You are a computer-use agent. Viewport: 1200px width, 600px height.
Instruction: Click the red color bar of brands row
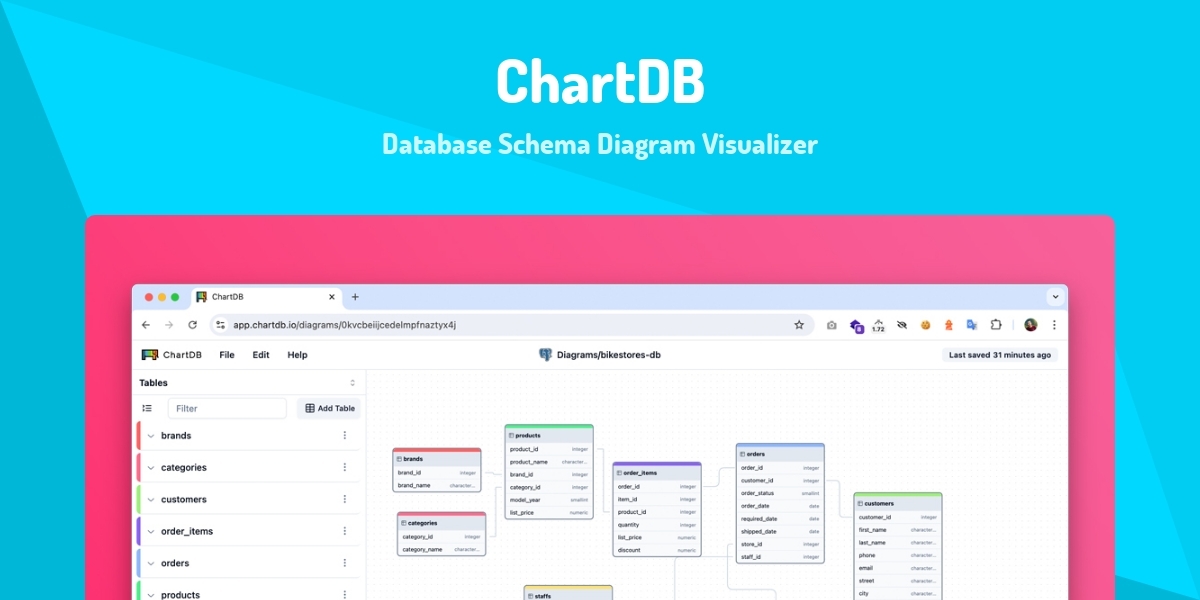138,435
